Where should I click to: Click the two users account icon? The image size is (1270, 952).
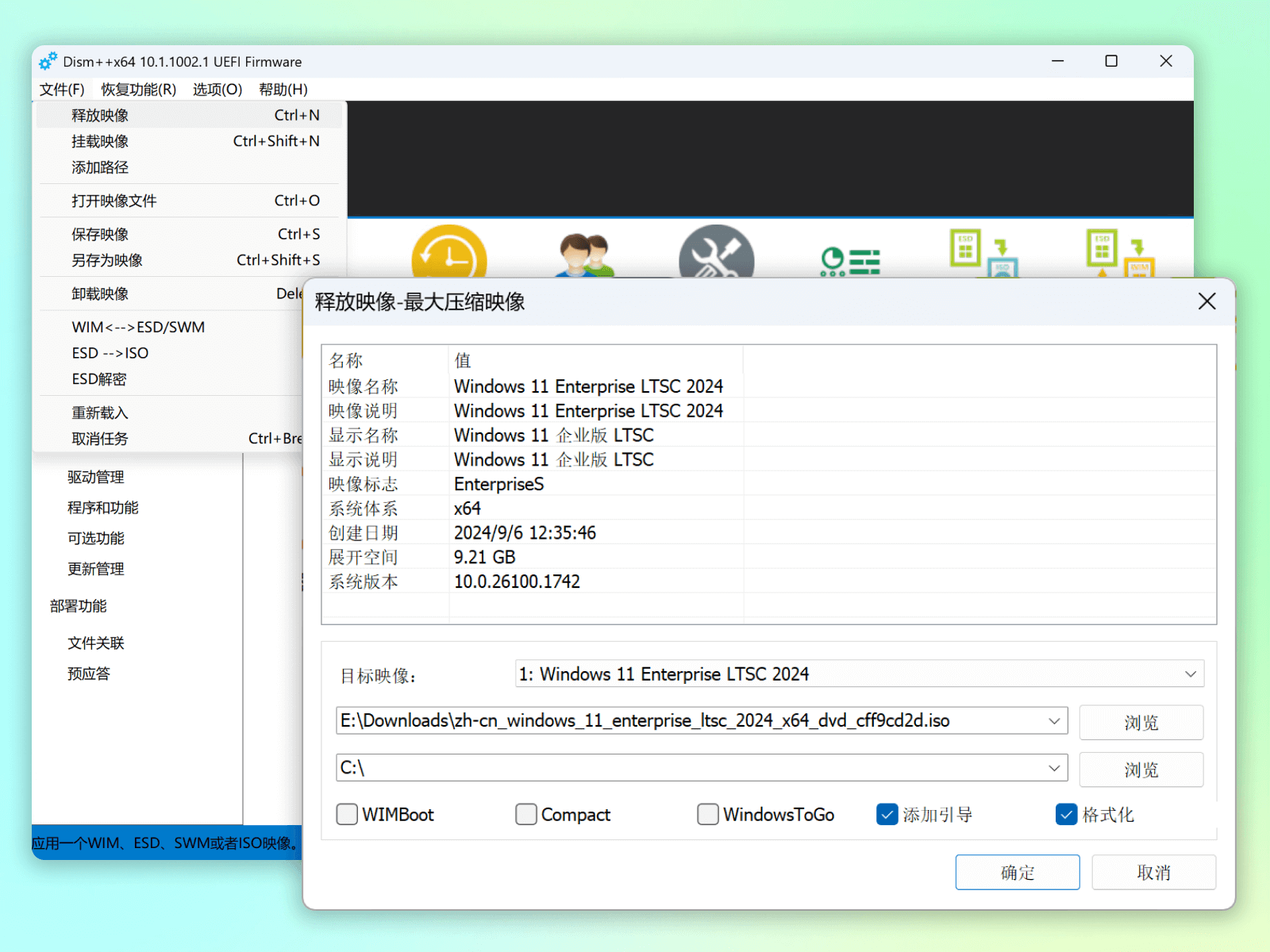pos(585,255)
